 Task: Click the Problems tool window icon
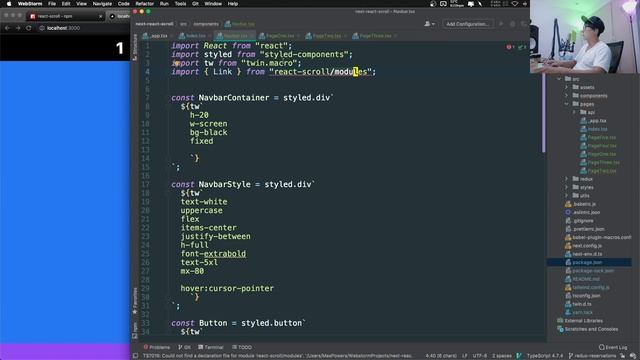[146, 347]
